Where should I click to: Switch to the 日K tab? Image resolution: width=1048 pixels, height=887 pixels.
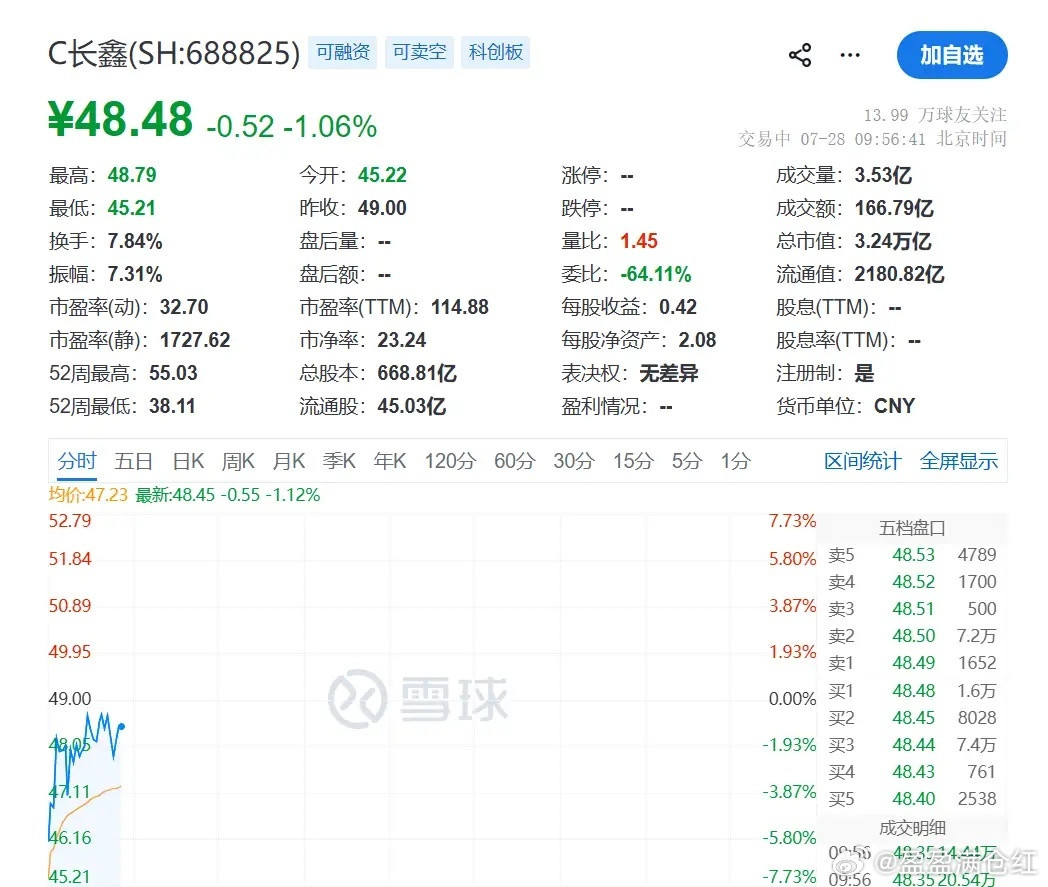tap(188, 461)
